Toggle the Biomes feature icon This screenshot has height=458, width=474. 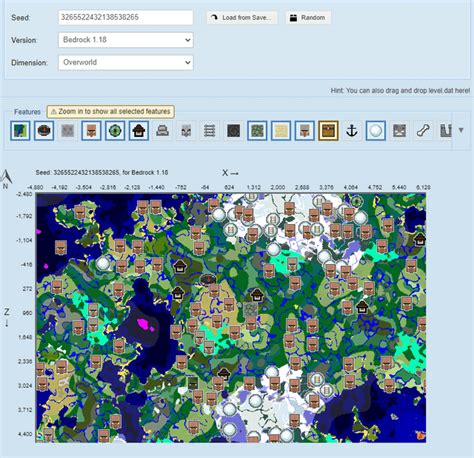pos(20,130)
